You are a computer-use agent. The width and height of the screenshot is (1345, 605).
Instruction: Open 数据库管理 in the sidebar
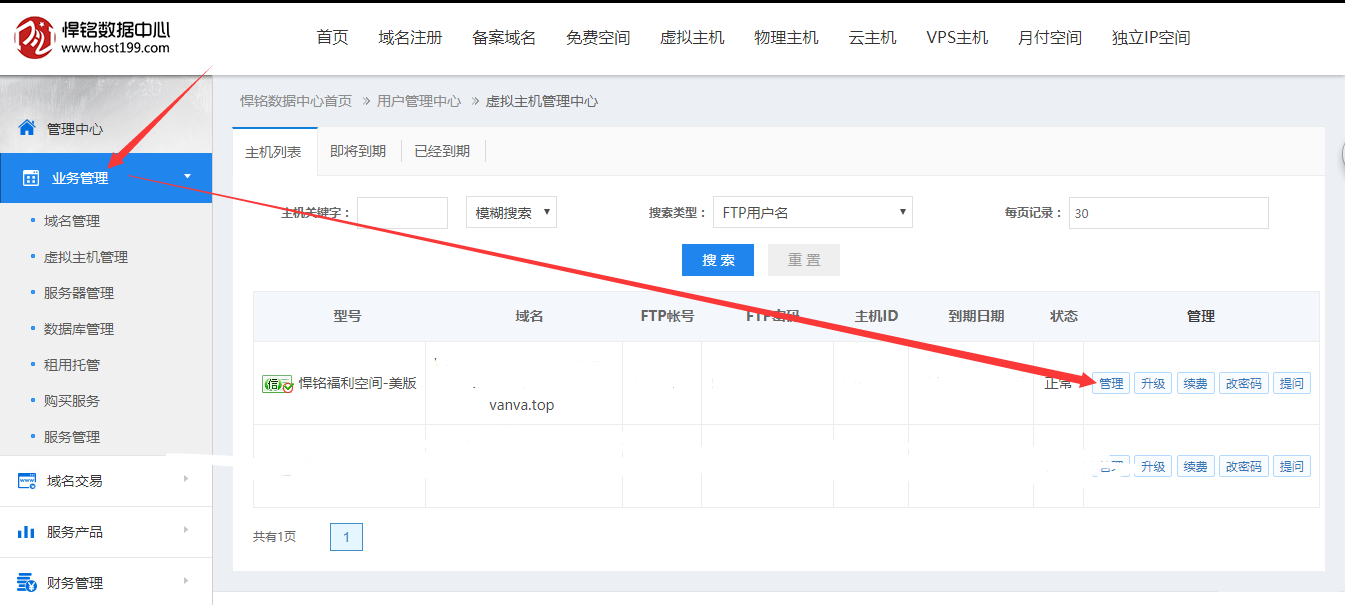(x=79, y=329)
